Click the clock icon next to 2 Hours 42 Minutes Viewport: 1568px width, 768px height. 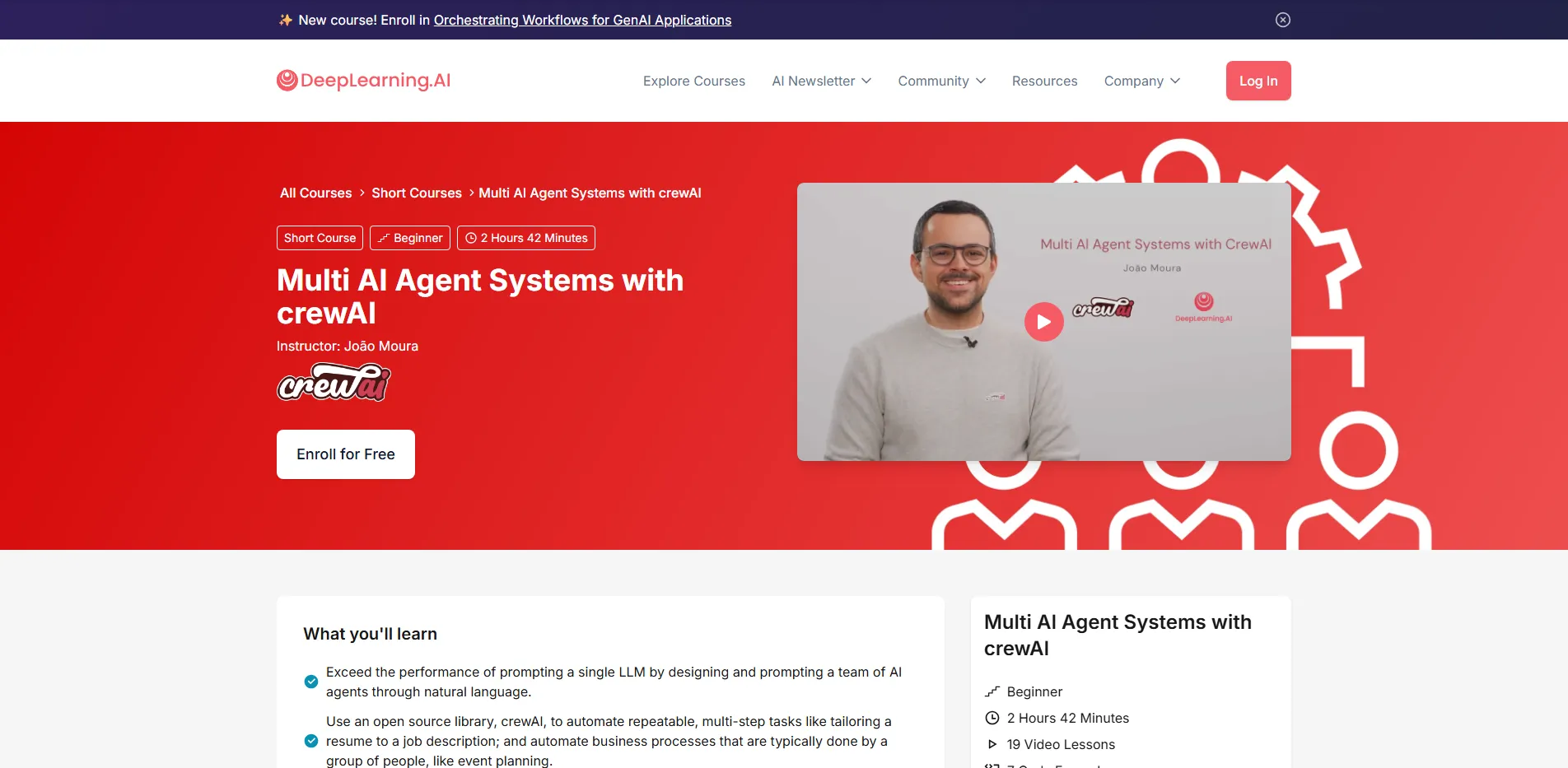click(x=992, y=718)
